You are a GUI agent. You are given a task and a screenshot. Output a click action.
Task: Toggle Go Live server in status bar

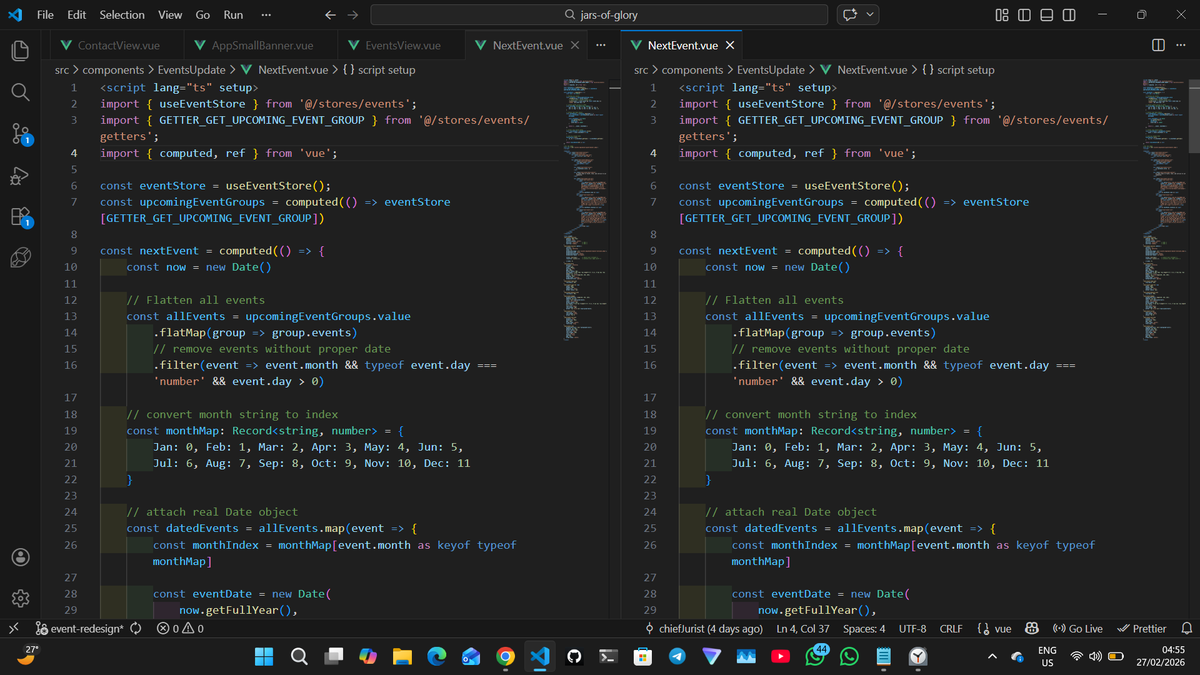coord(1078,629)
